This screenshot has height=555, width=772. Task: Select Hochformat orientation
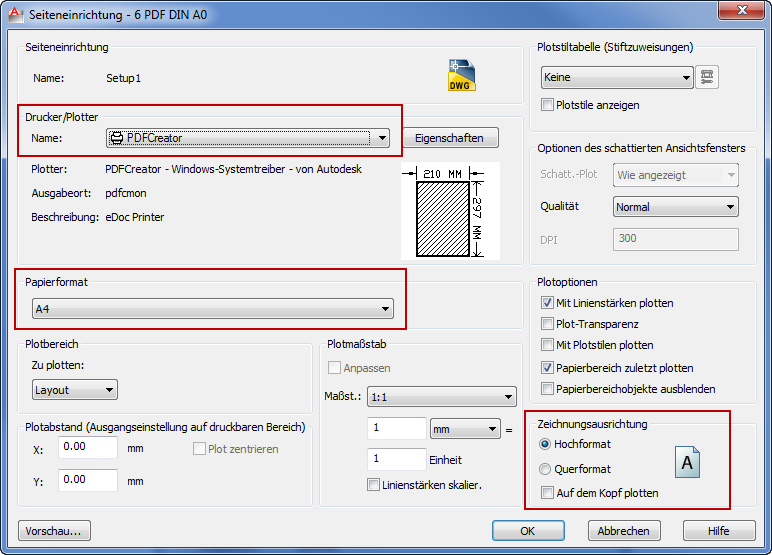[x=545, y=444]
